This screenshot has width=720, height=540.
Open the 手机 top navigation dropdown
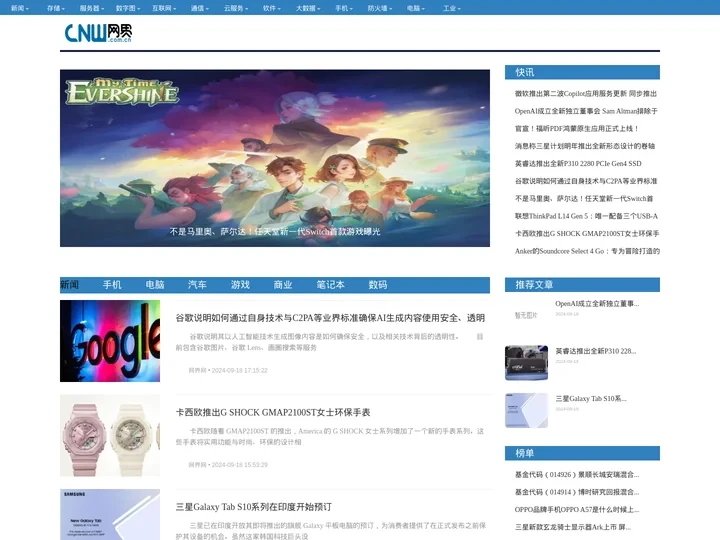coord(343,8)
